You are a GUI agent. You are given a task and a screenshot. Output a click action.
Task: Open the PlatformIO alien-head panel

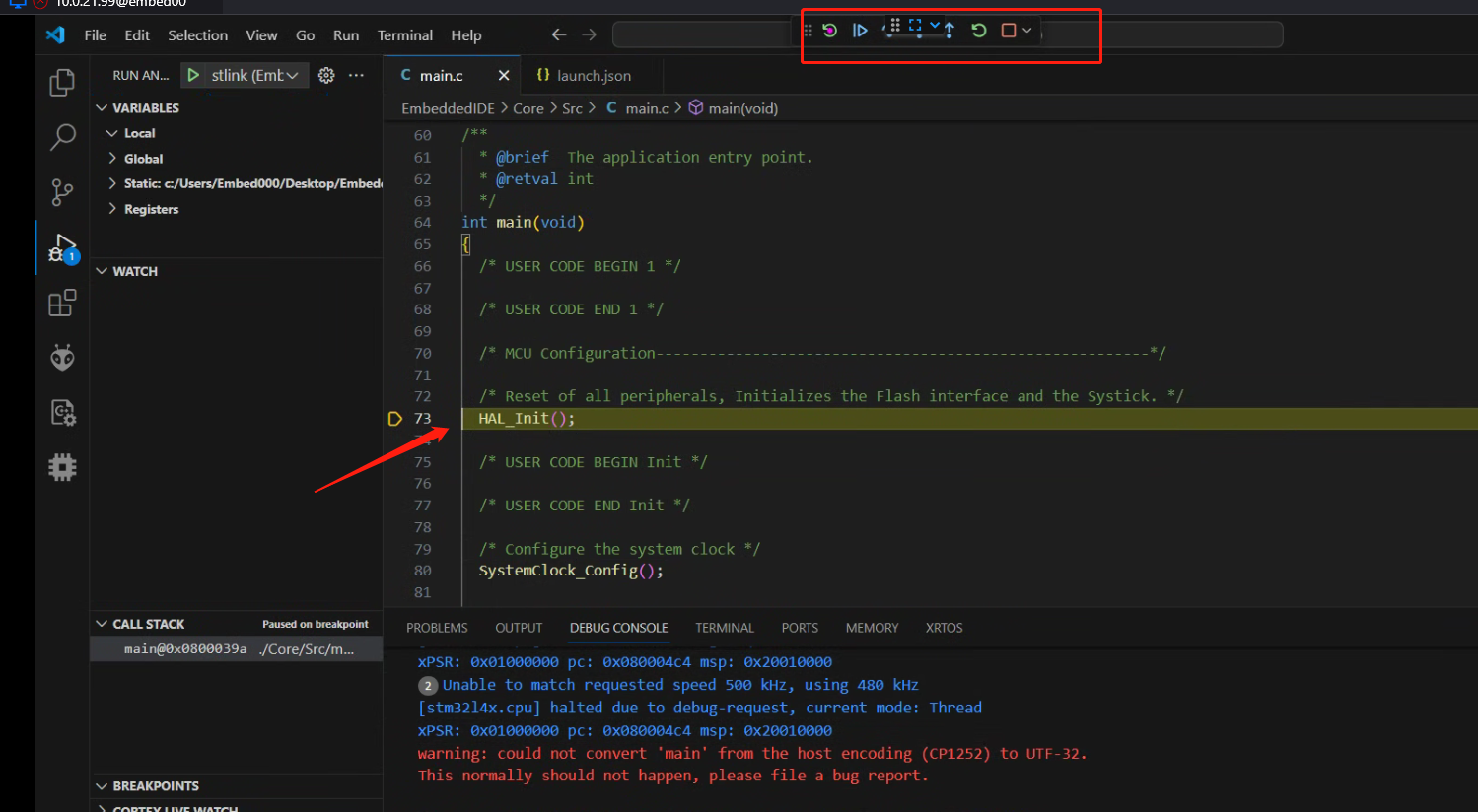[62, 357]
